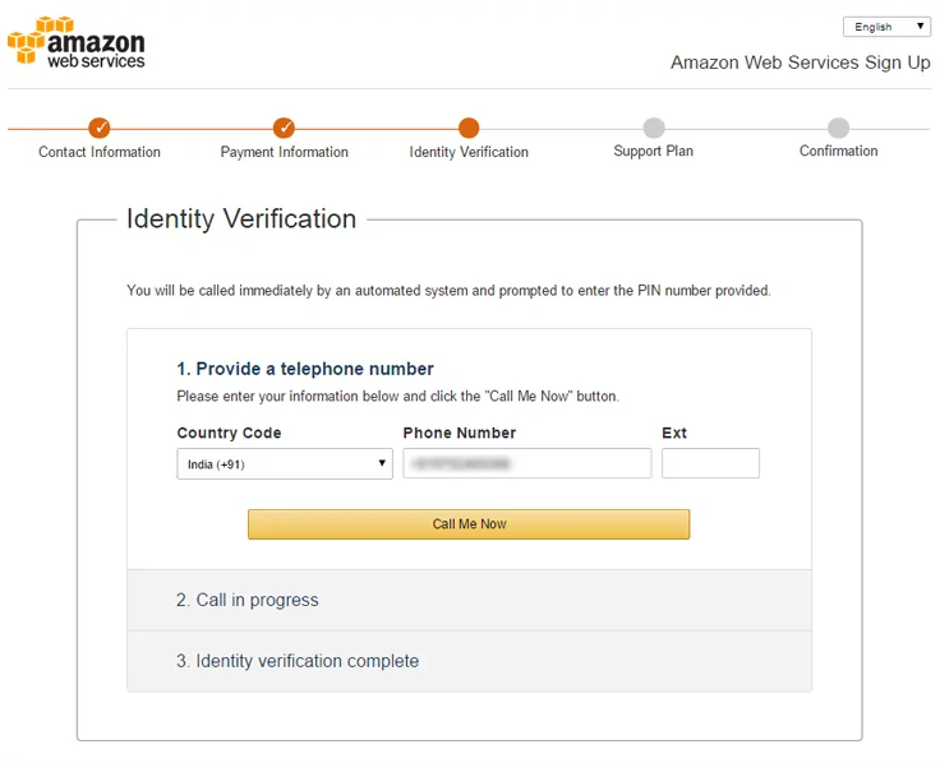This screenshot has height=764, width=941.
Task: Click the Call Me Now button
Action: pos(469,524)
